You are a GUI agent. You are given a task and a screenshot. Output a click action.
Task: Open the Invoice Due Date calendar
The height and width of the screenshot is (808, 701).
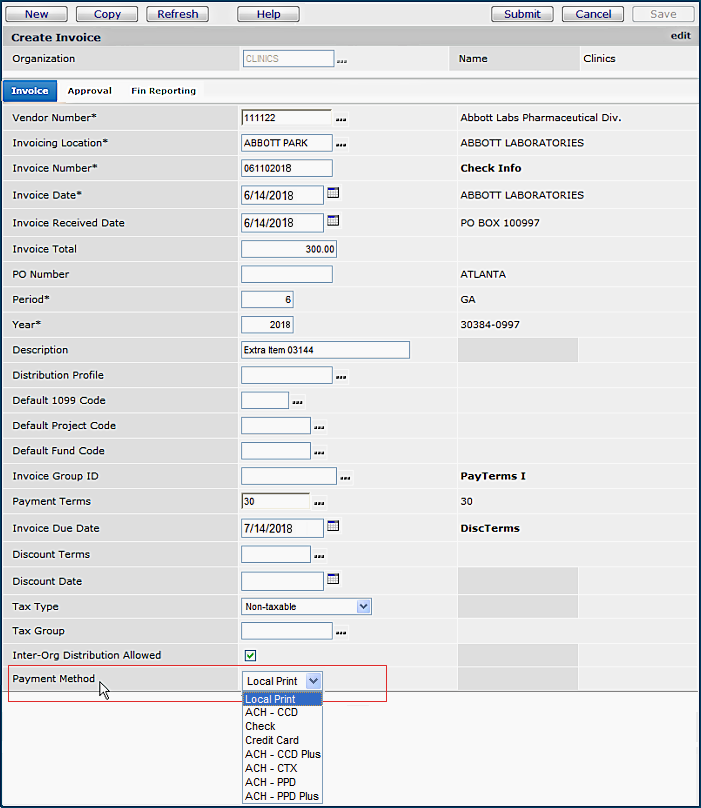tap(334, 526)
